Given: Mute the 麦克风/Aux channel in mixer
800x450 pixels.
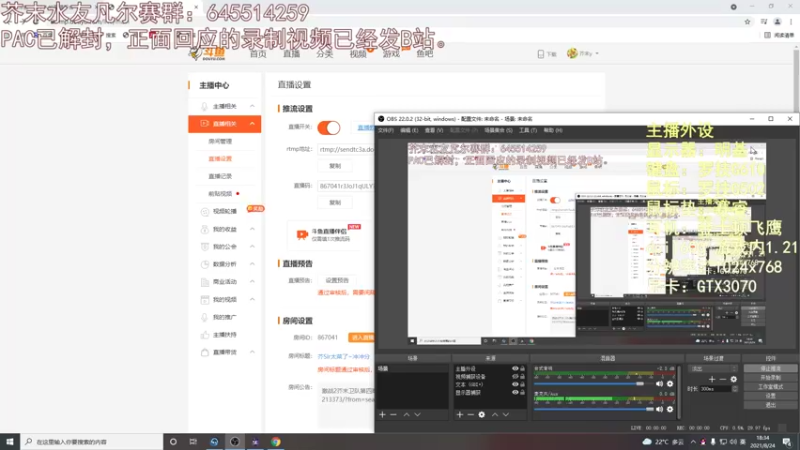Looking at the screenshot, I should coord(659,409).
